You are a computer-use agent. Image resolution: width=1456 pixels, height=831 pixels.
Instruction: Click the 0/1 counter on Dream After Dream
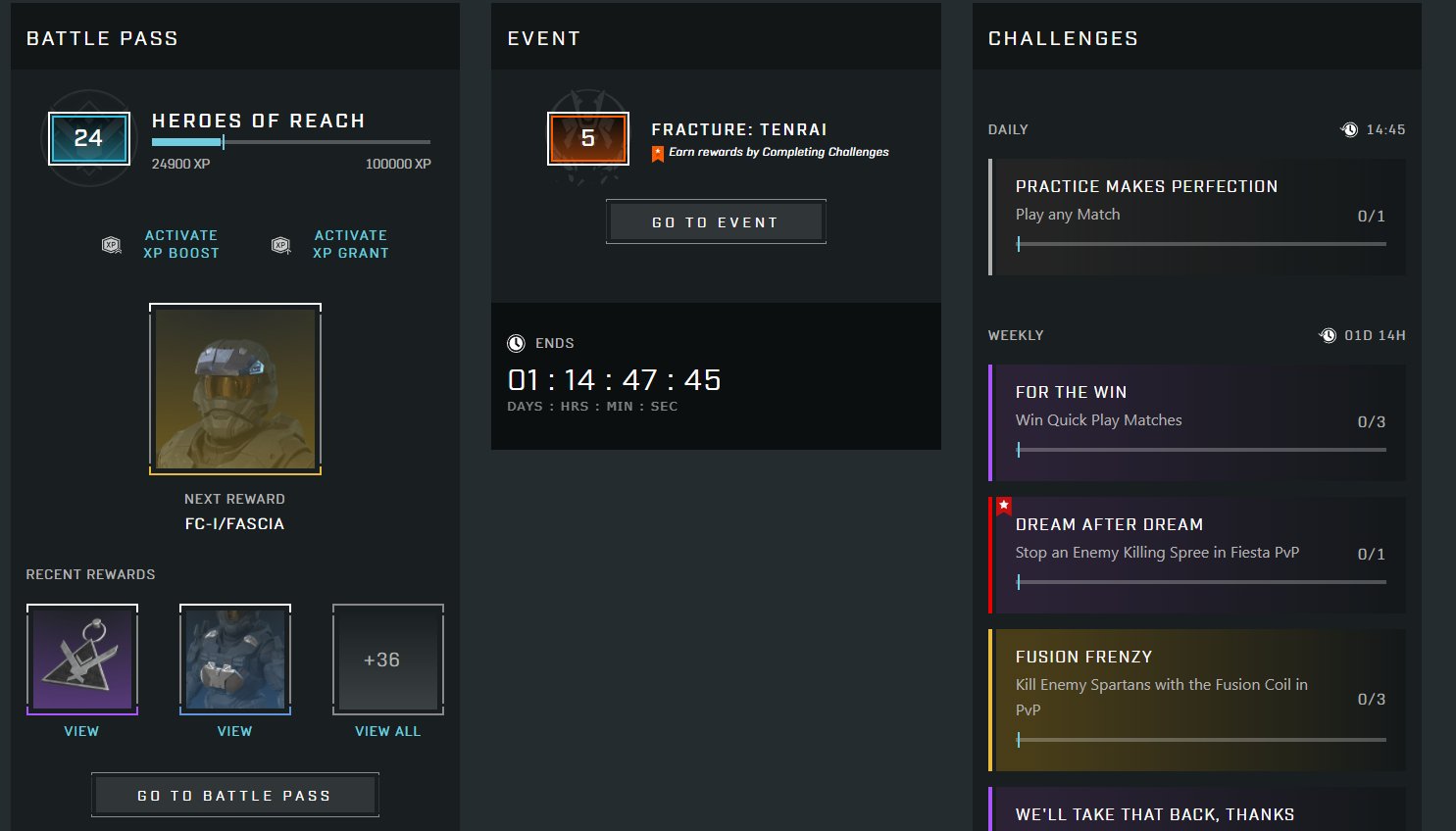1372,554
